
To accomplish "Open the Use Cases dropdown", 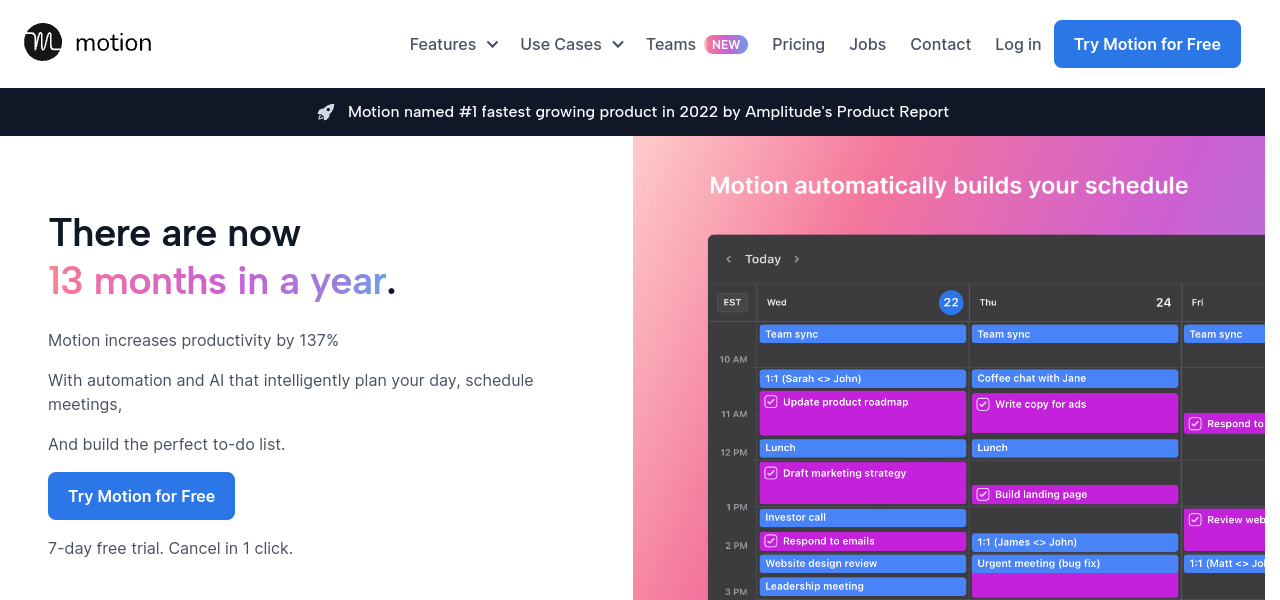I will [571, 44].
